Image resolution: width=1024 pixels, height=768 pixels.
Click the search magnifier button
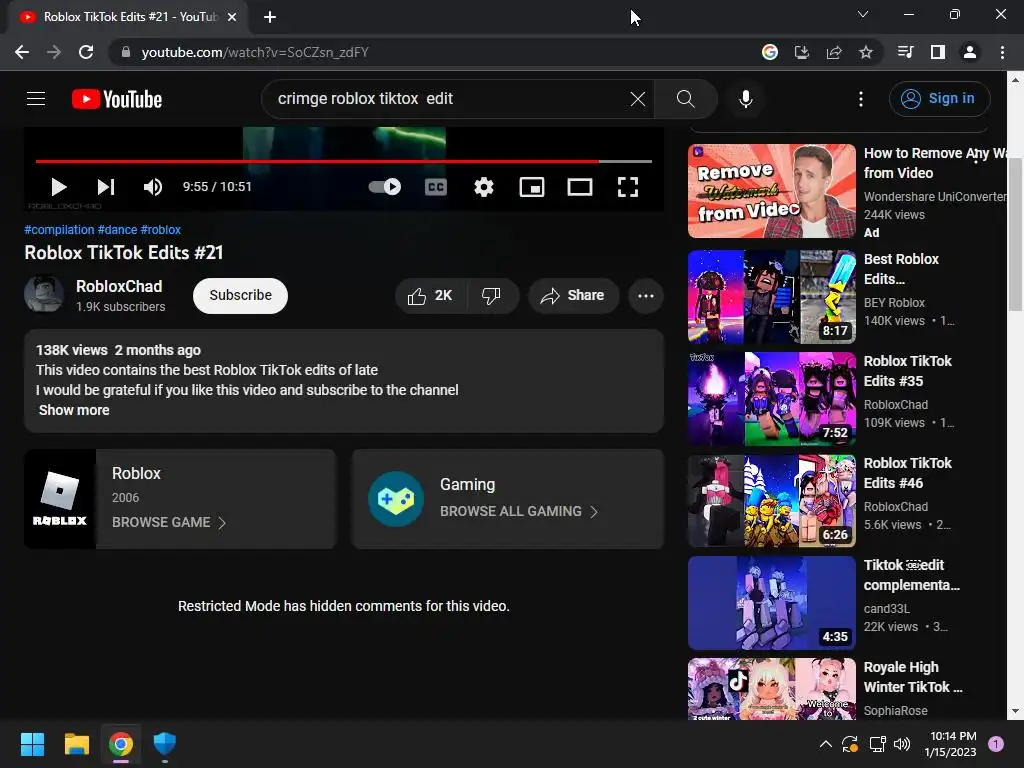tap(686, 99)
